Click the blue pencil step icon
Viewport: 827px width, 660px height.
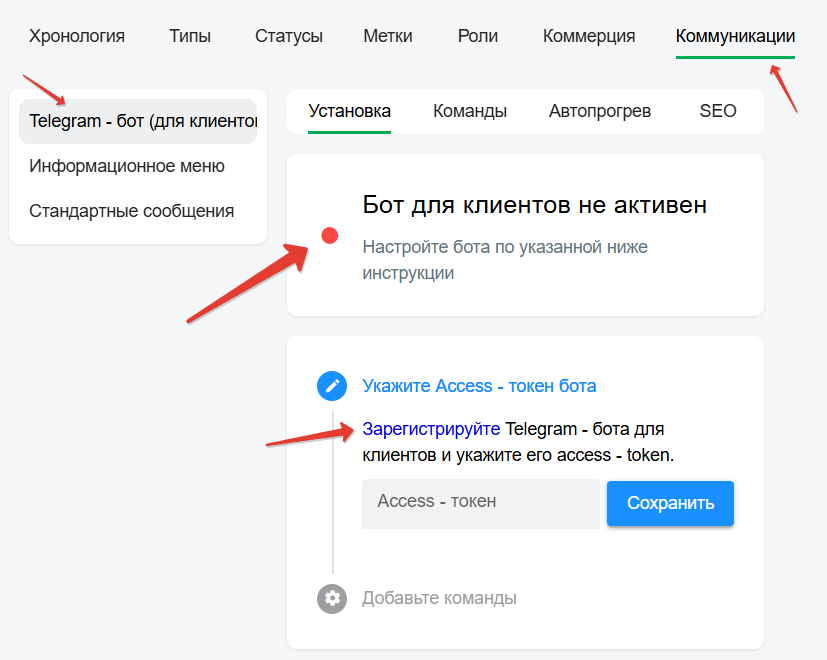click(332, 386)
